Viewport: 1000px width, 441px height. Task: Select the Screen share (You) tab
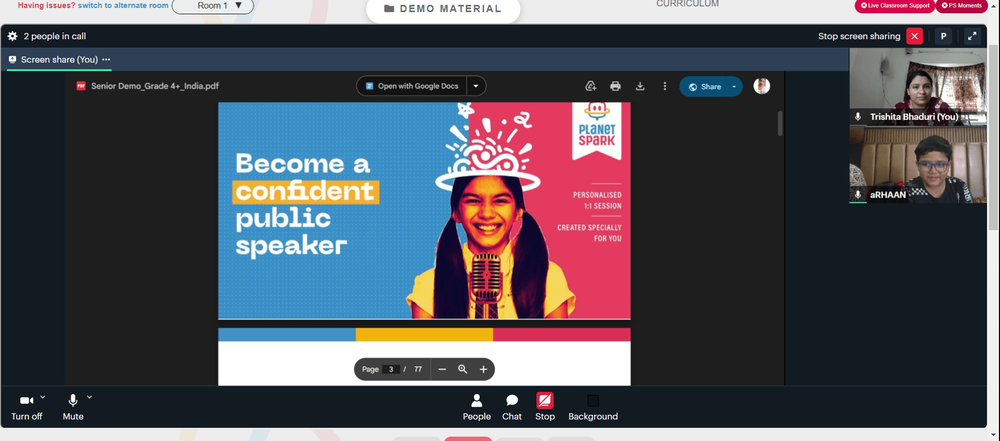click(x=59, y=59)
